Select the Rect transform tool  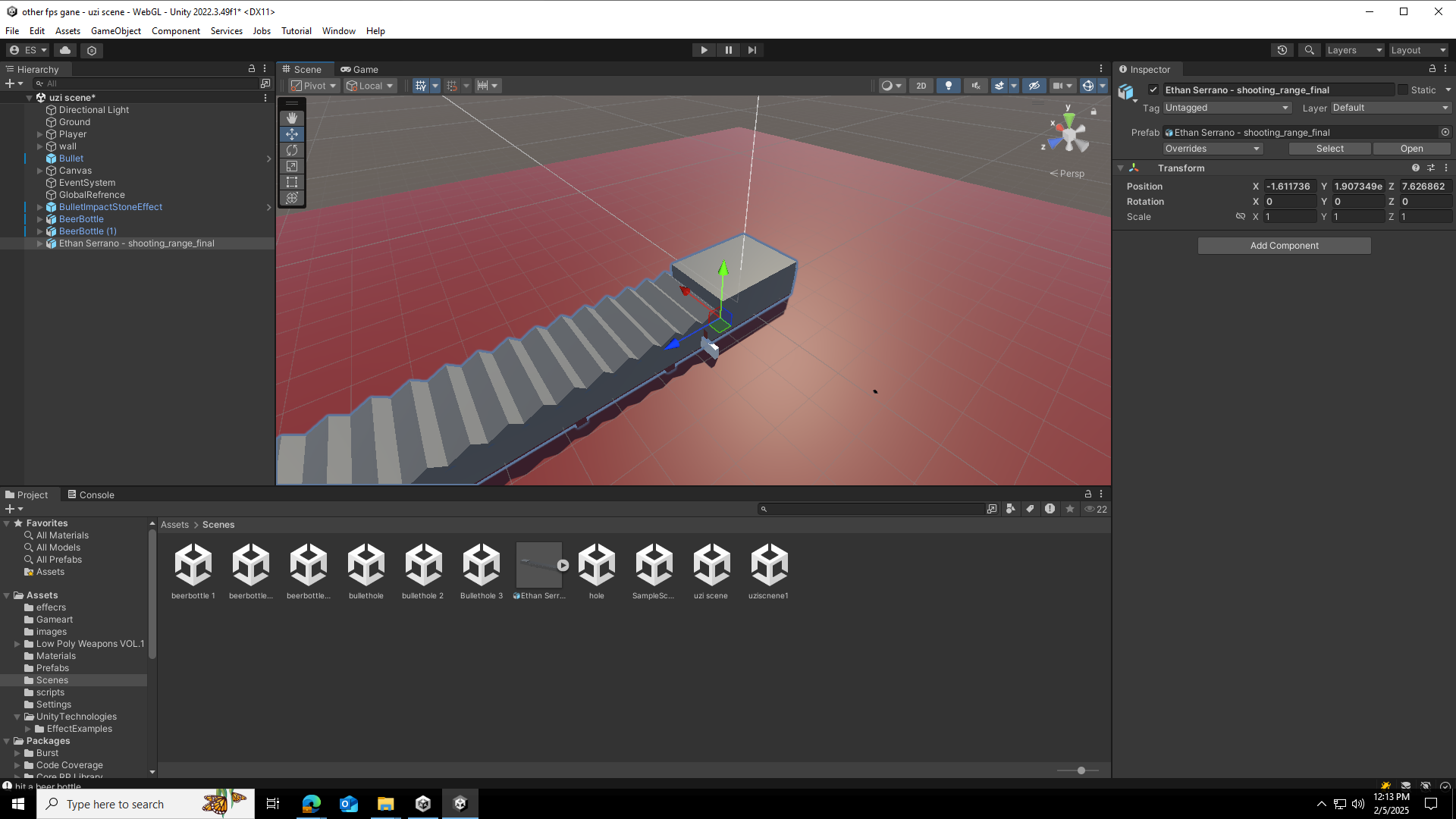coord(292,182)
